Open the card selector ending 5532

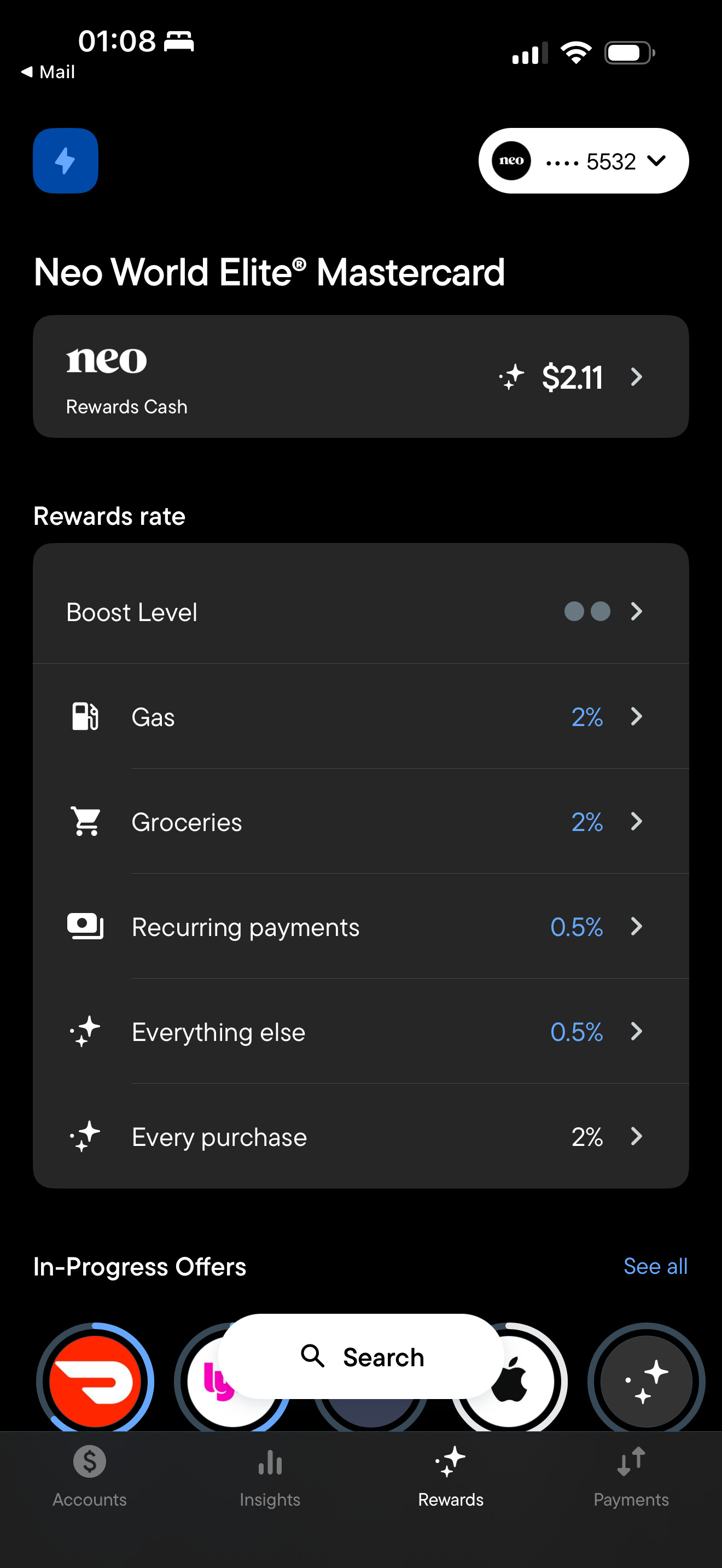tap(583, 161)
